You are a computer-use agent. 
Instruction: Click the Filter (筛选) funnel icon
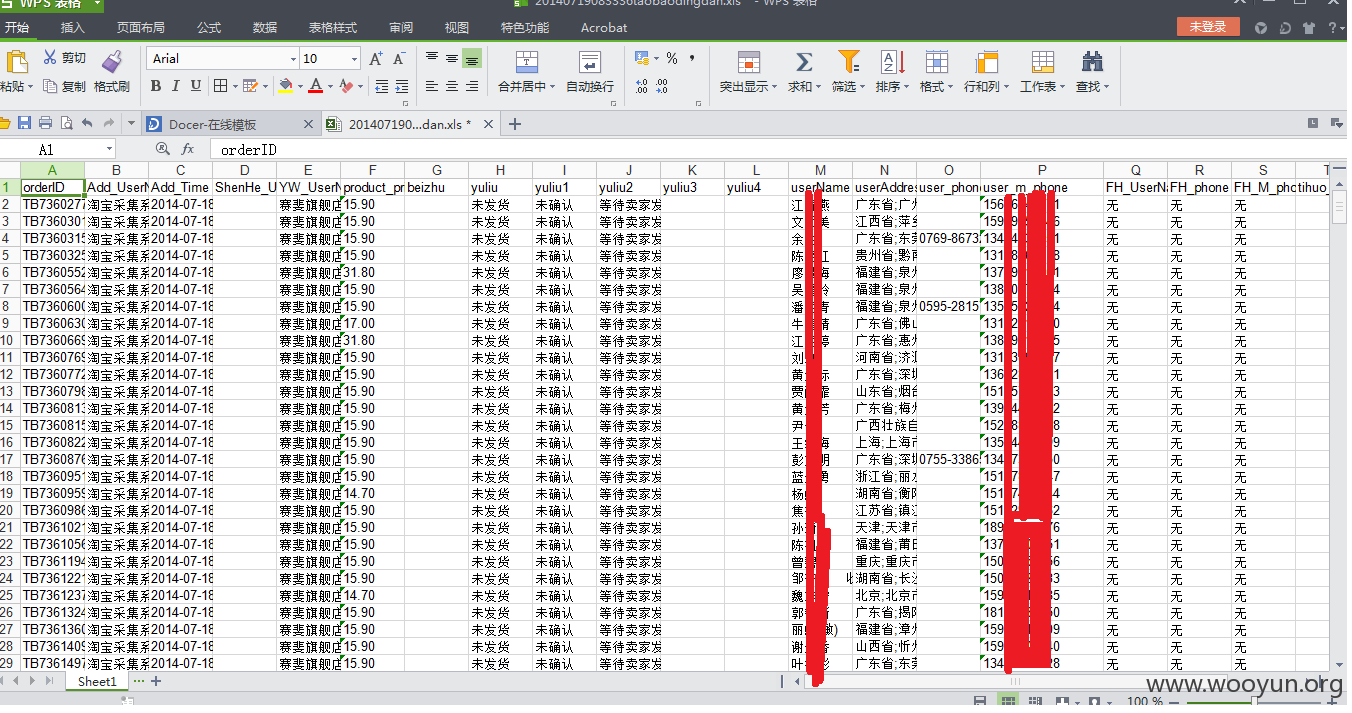(848, 61)
